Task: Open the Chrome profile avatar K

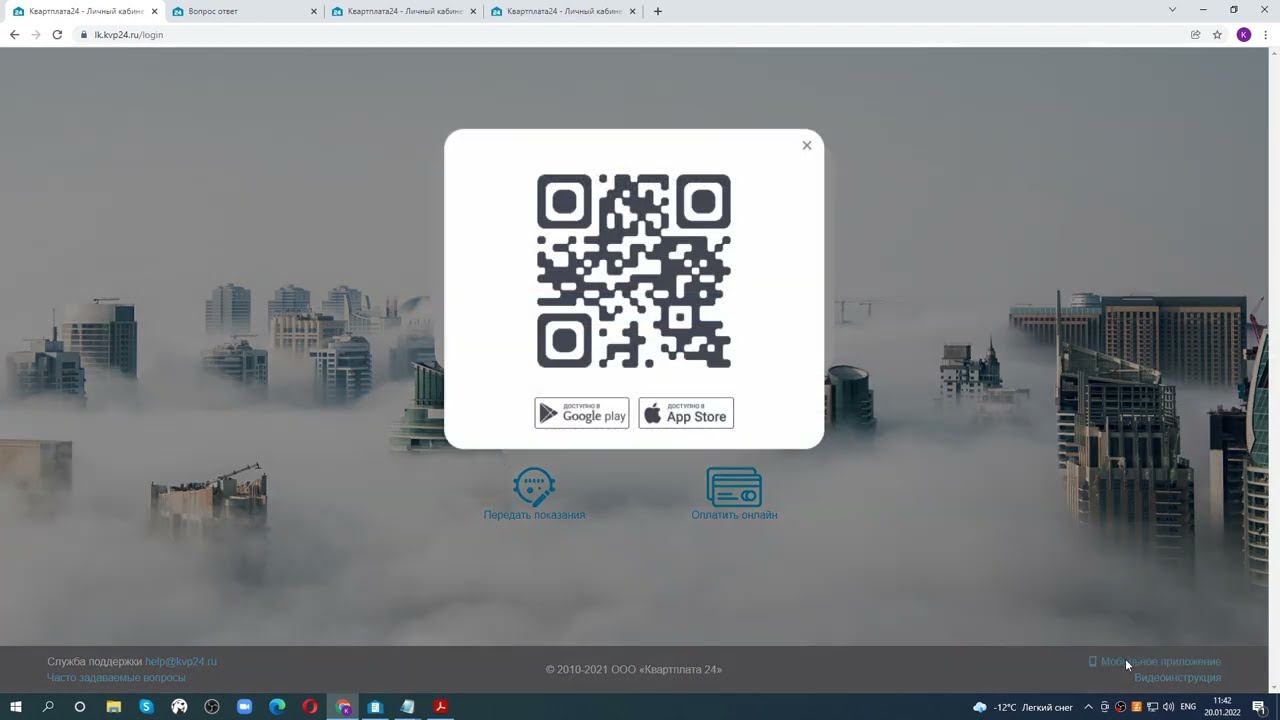Action: [1244, 34]
